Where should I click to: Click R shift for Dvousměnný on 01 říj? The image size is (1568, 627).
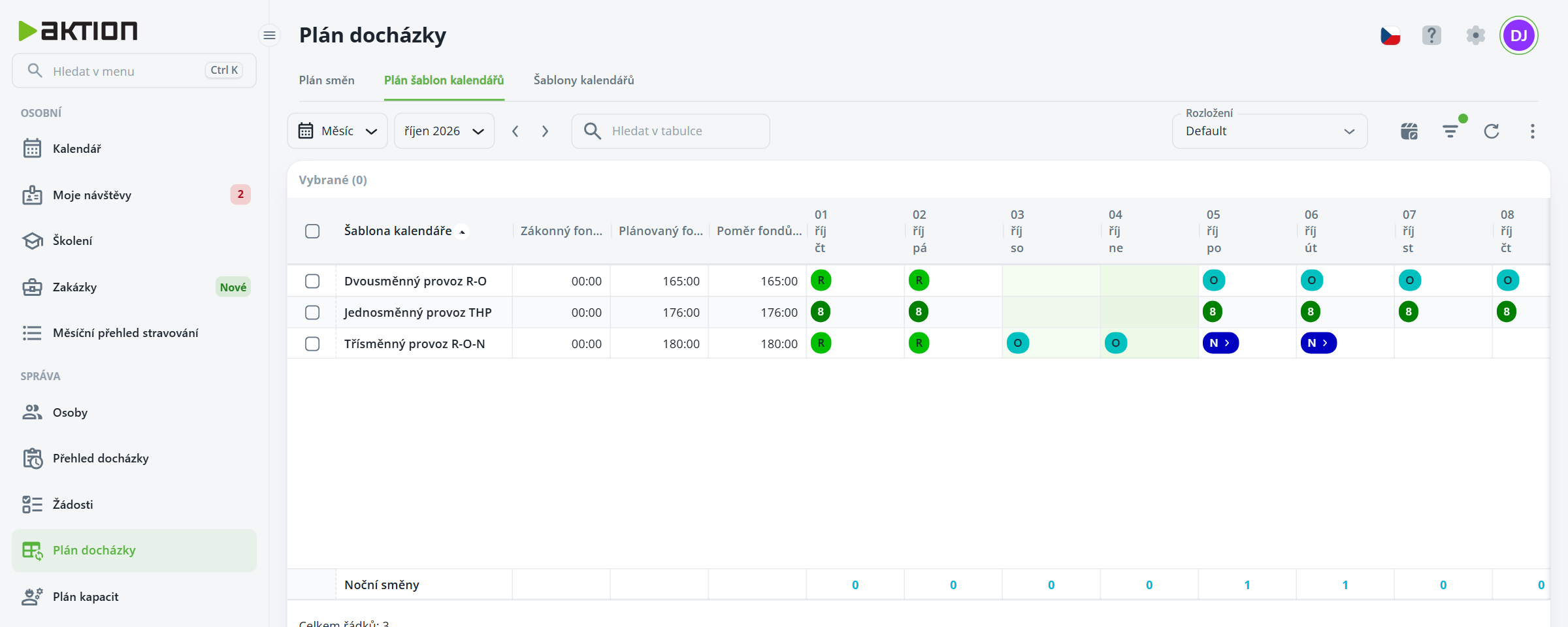(821, 280)
